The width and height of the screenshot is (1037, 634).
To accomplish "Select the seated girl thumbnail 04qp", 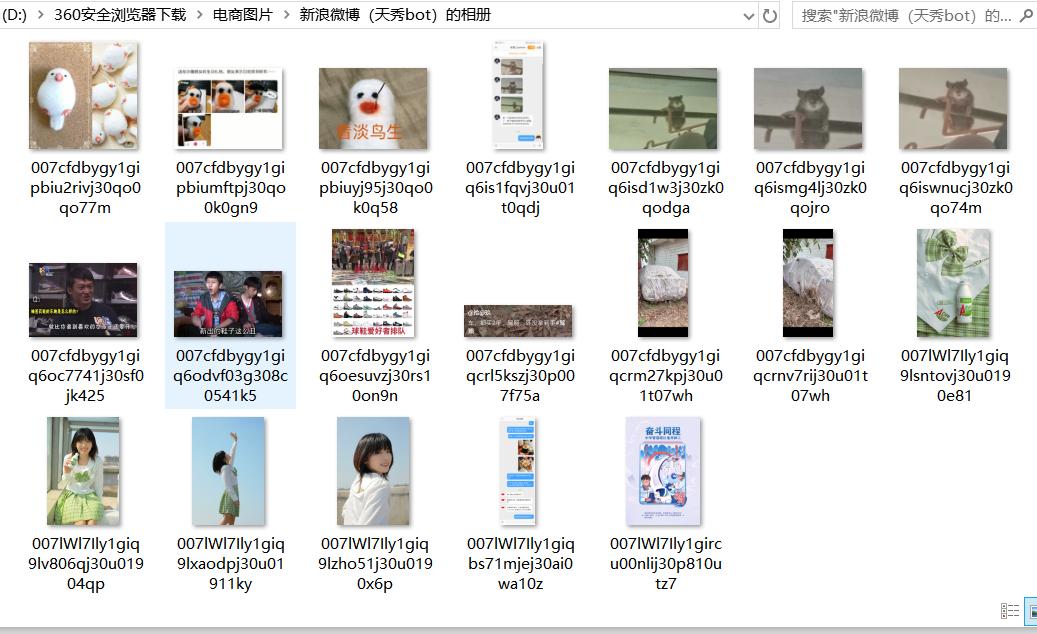I will click(83, 471).
